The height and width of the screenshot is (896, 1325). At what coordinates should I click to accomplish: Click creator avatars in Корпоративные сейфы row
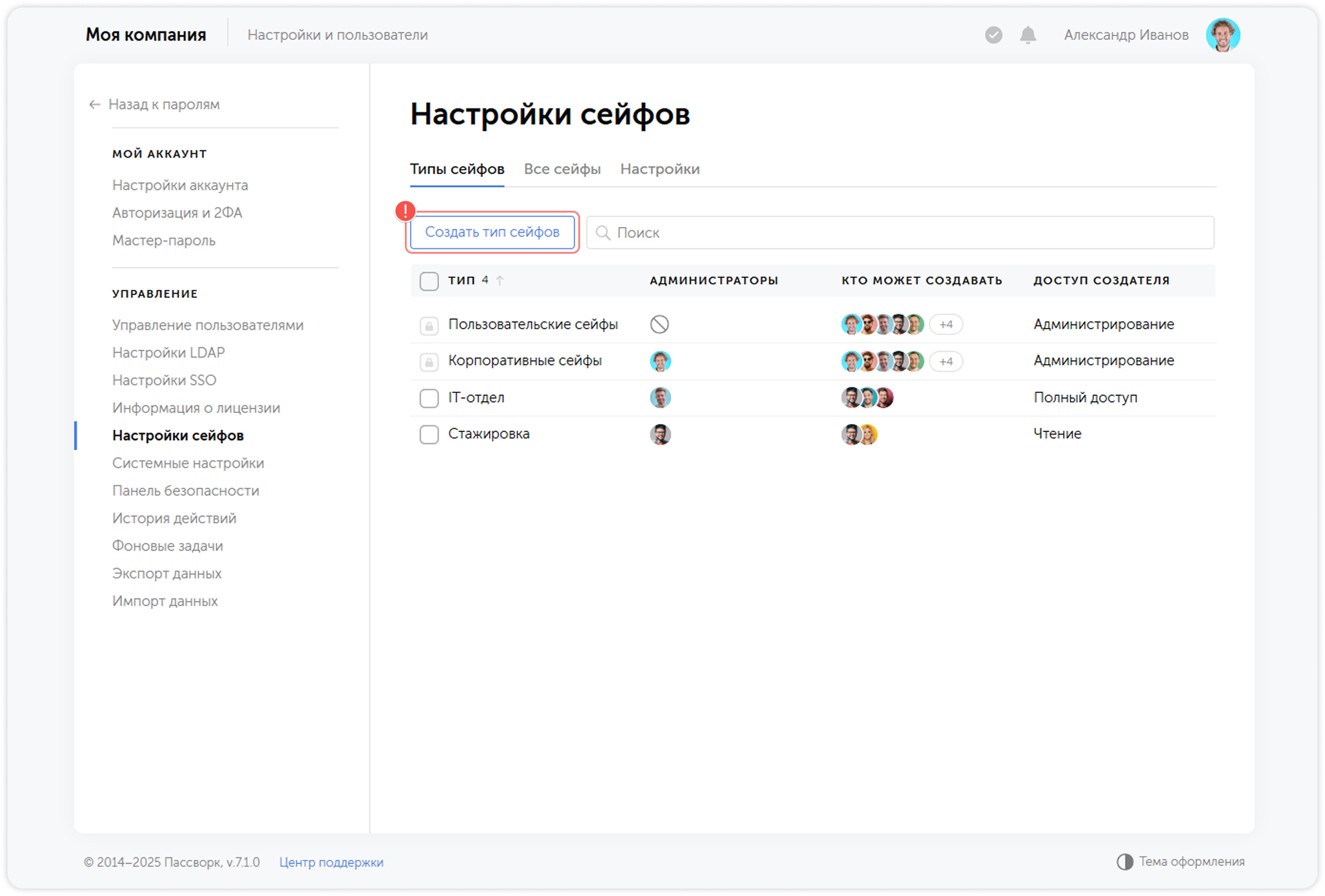[x=883, y=361]
